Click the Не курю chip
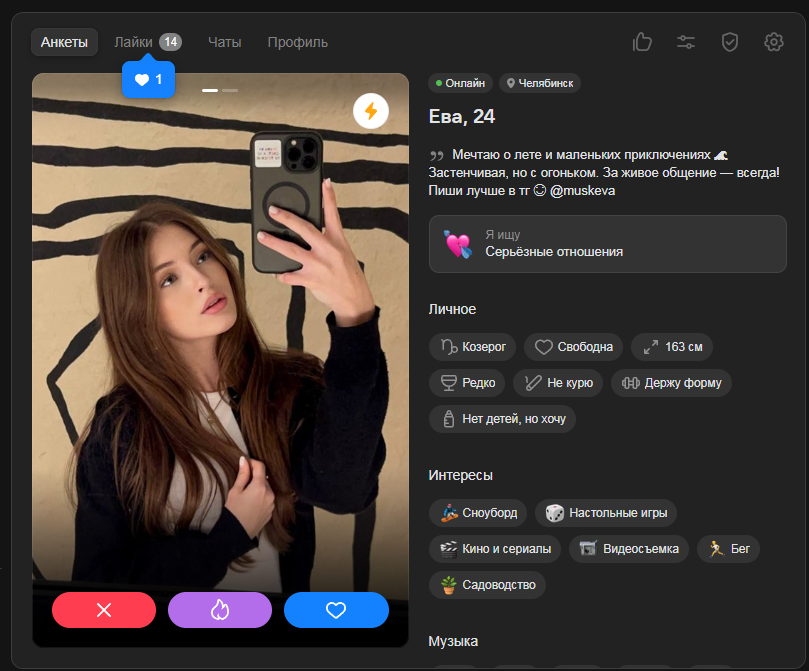Viewport: 809px width, 671px height. pos(558,383)
